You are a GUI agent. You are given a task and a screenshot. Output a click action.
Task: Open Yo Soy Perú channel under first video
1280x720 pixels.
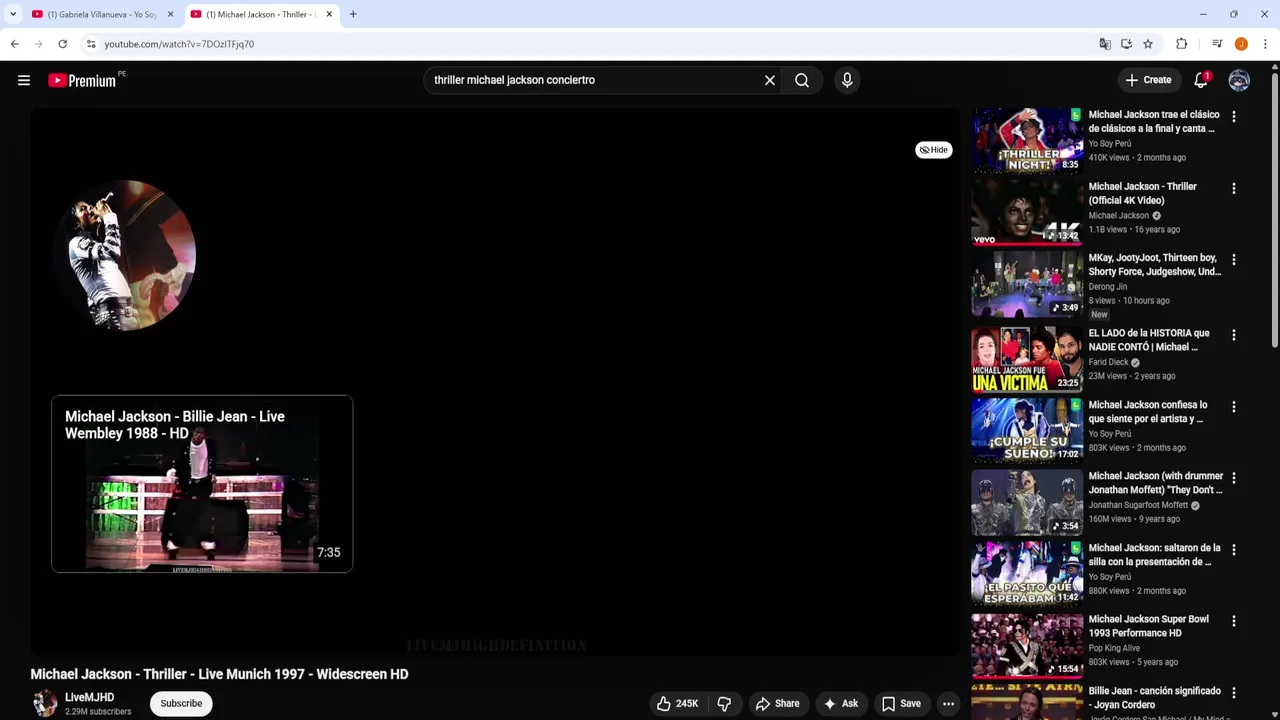(x=1110, y=144)
